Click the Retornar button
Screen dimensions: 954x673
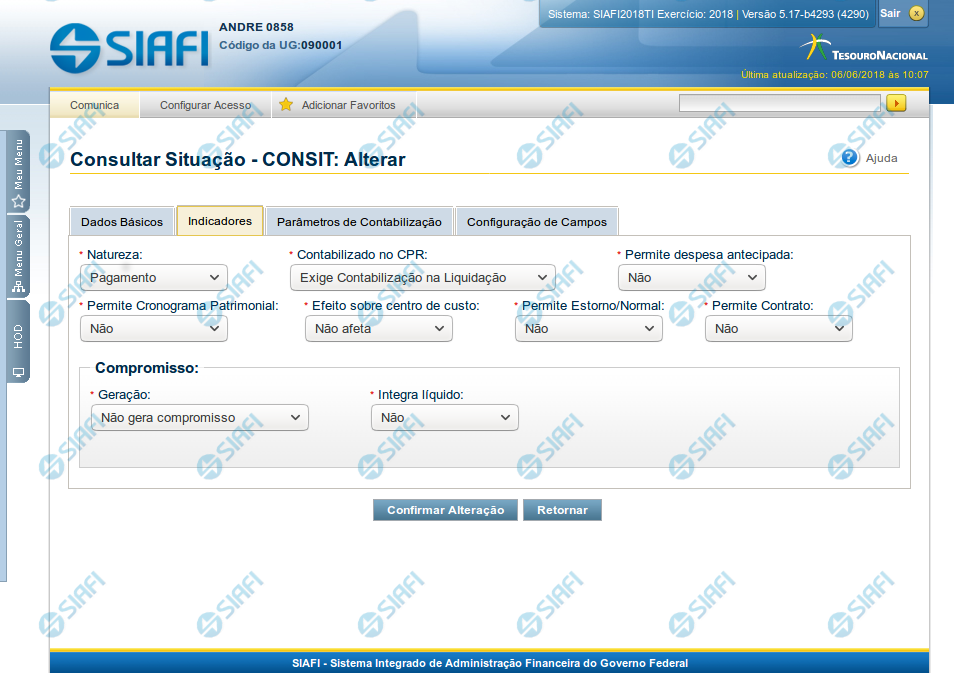click(x=562, y=510)
